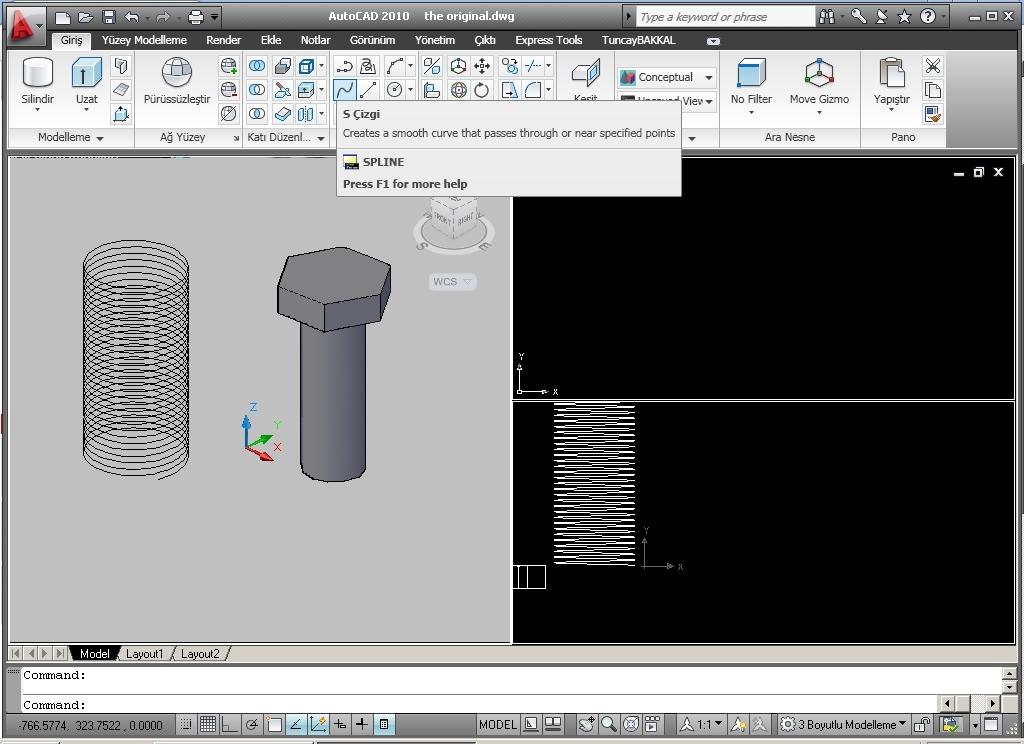Switch to the Layout2 tab
Image resolution: width=1024 pixels, height=744 pixels.
pyautogui.click(x=200, y=653)
